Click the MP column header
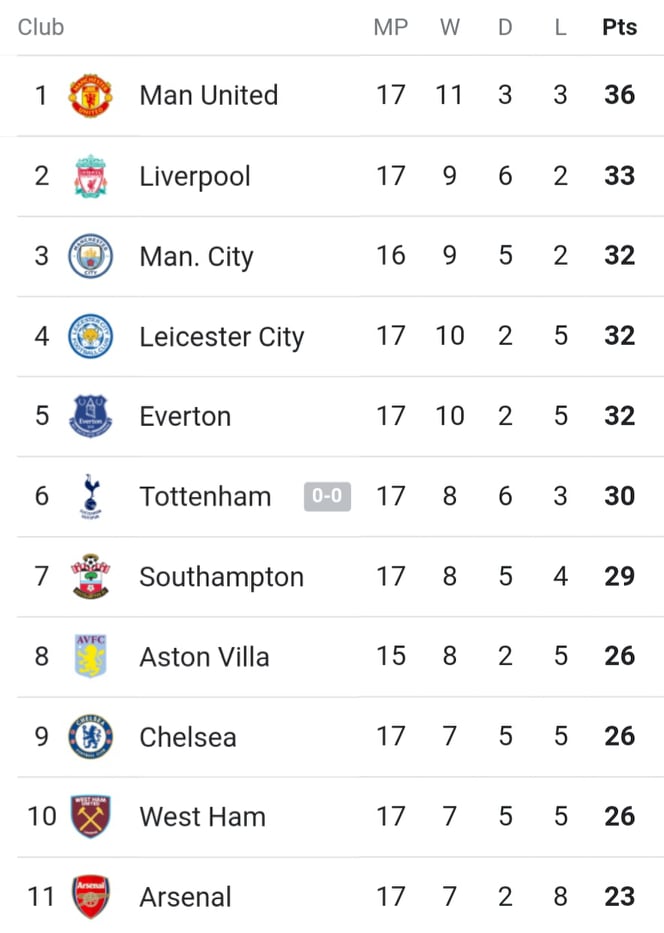The image size is (664, 933). coord(390,27)
